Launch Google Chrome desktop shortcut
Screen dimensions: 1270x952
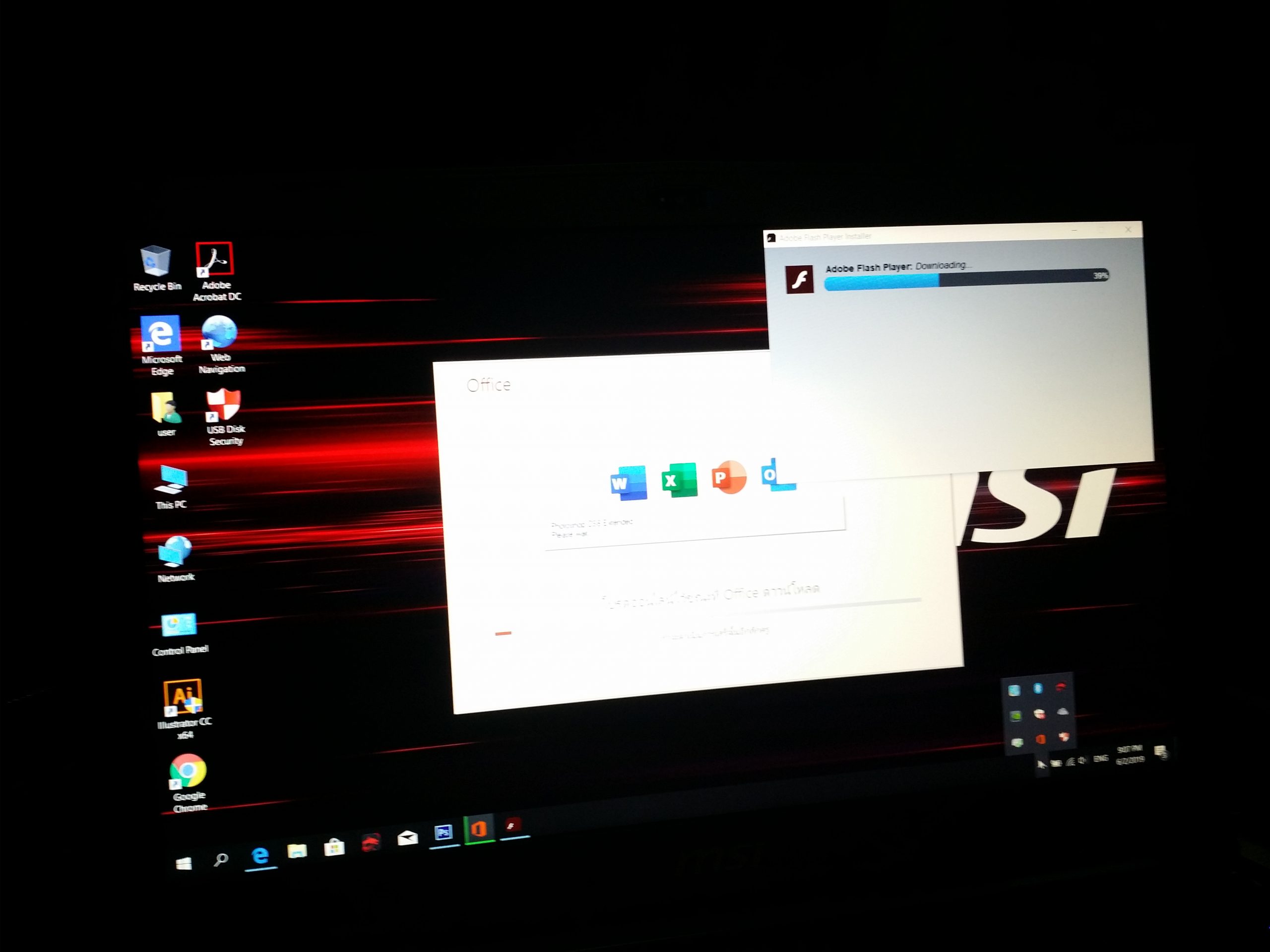189,783
